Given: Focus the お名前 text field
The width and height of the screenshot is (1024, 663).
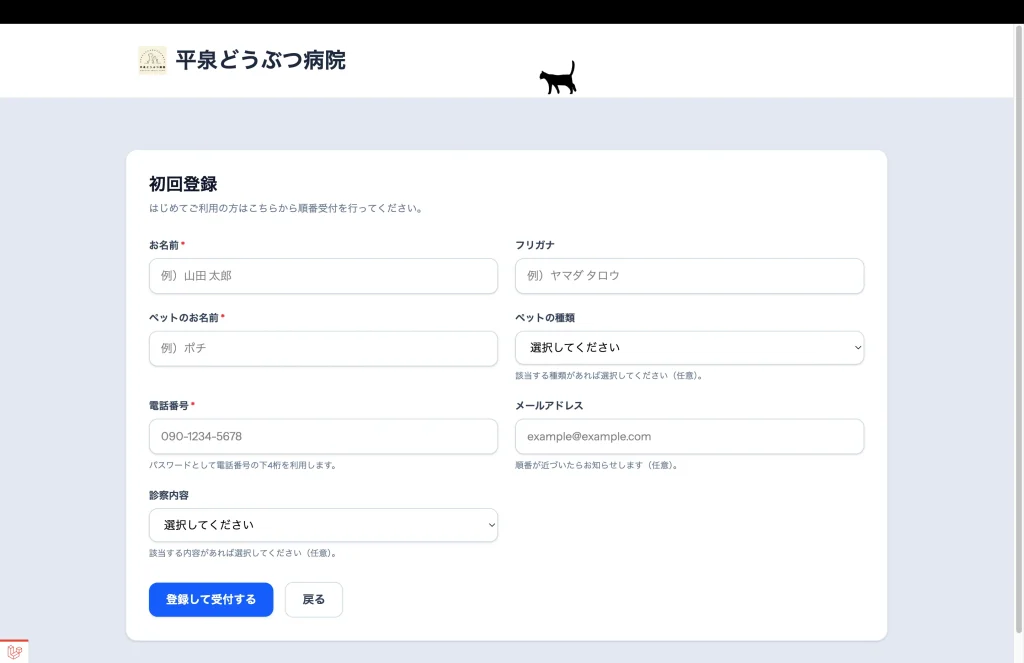Looking at the screenshot, I should [x=323, y=276].
